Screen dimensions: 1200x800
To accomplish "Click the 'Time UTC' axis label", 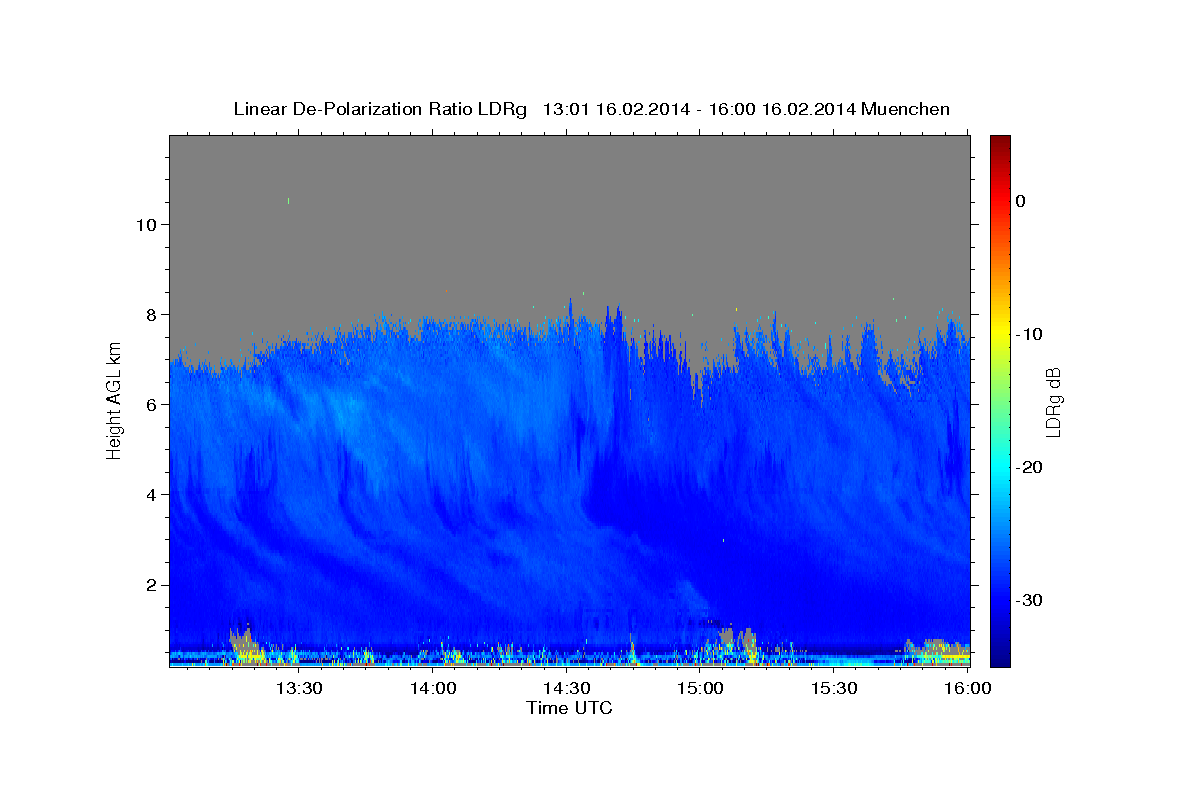I will (x=569, y=708).
